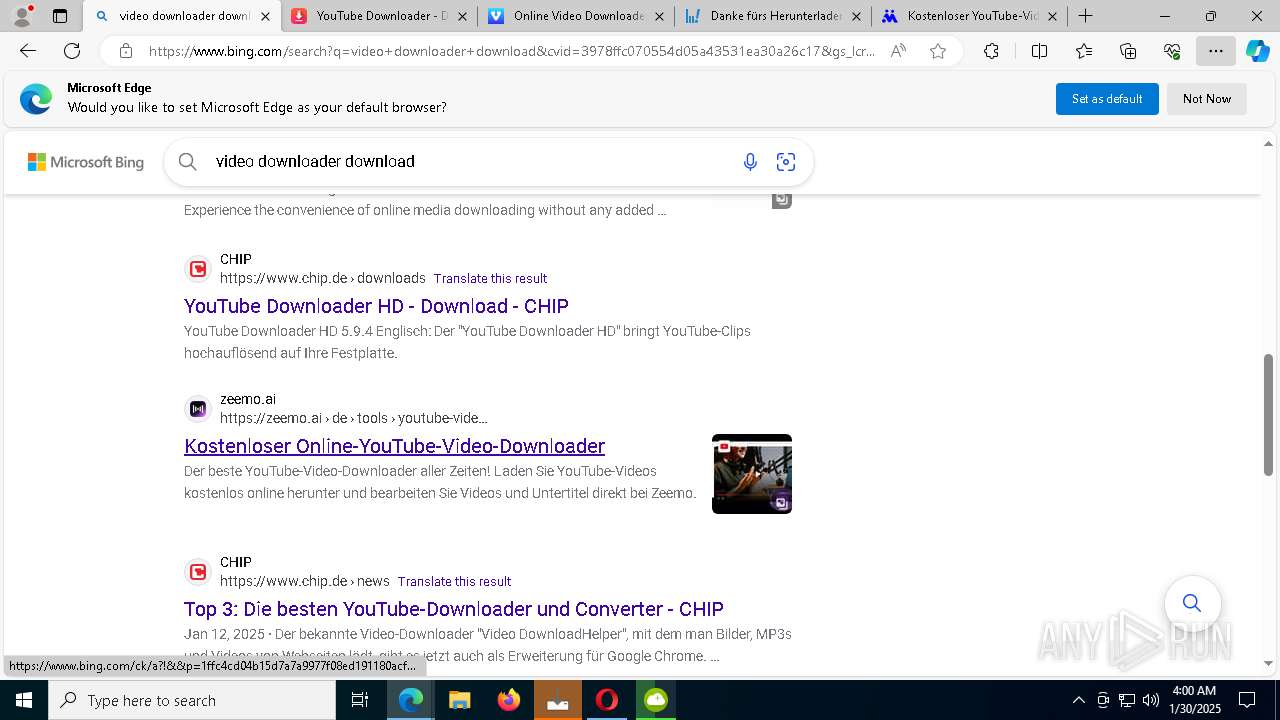Open Extensions puzzle icon

[x=991, y=52]
